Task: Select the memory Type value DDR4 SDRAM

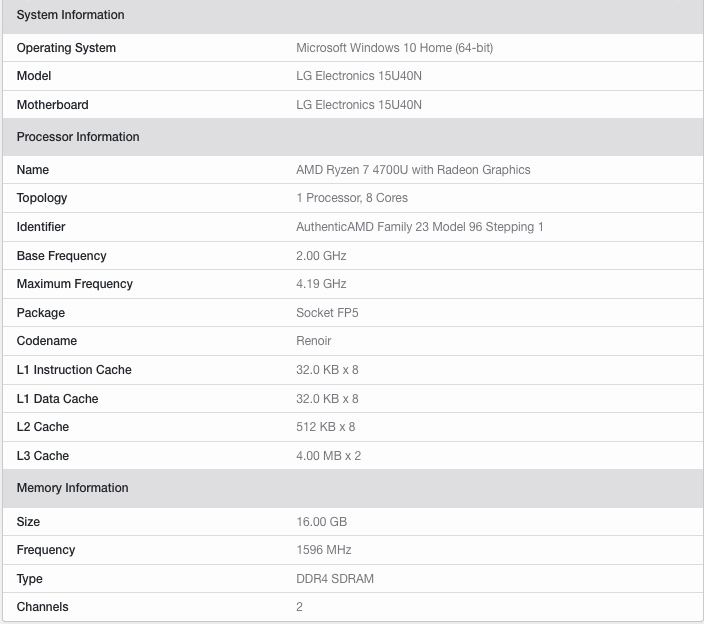Action: [334, 579]
